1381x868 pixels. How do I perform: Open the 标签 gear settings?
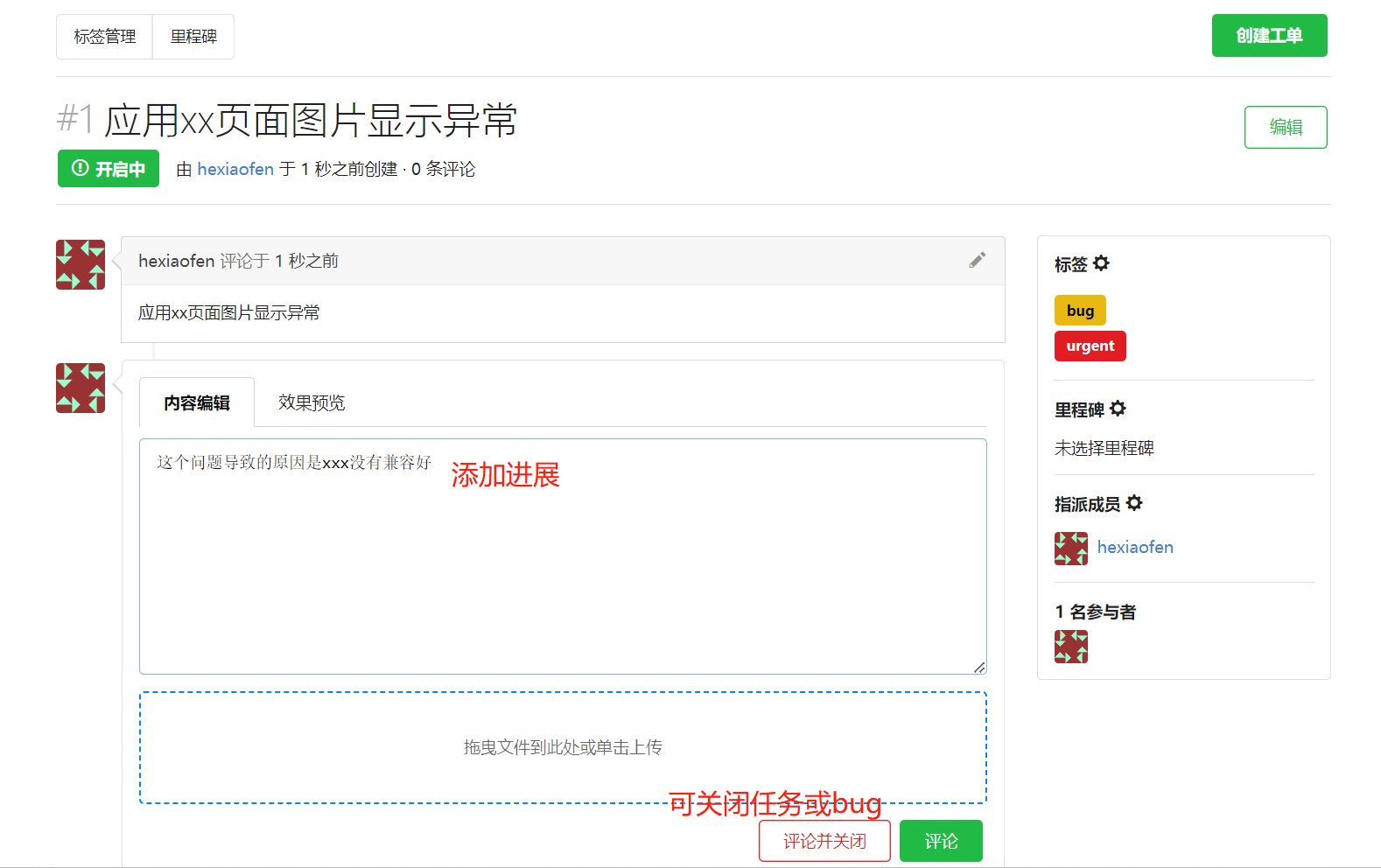1101,263
